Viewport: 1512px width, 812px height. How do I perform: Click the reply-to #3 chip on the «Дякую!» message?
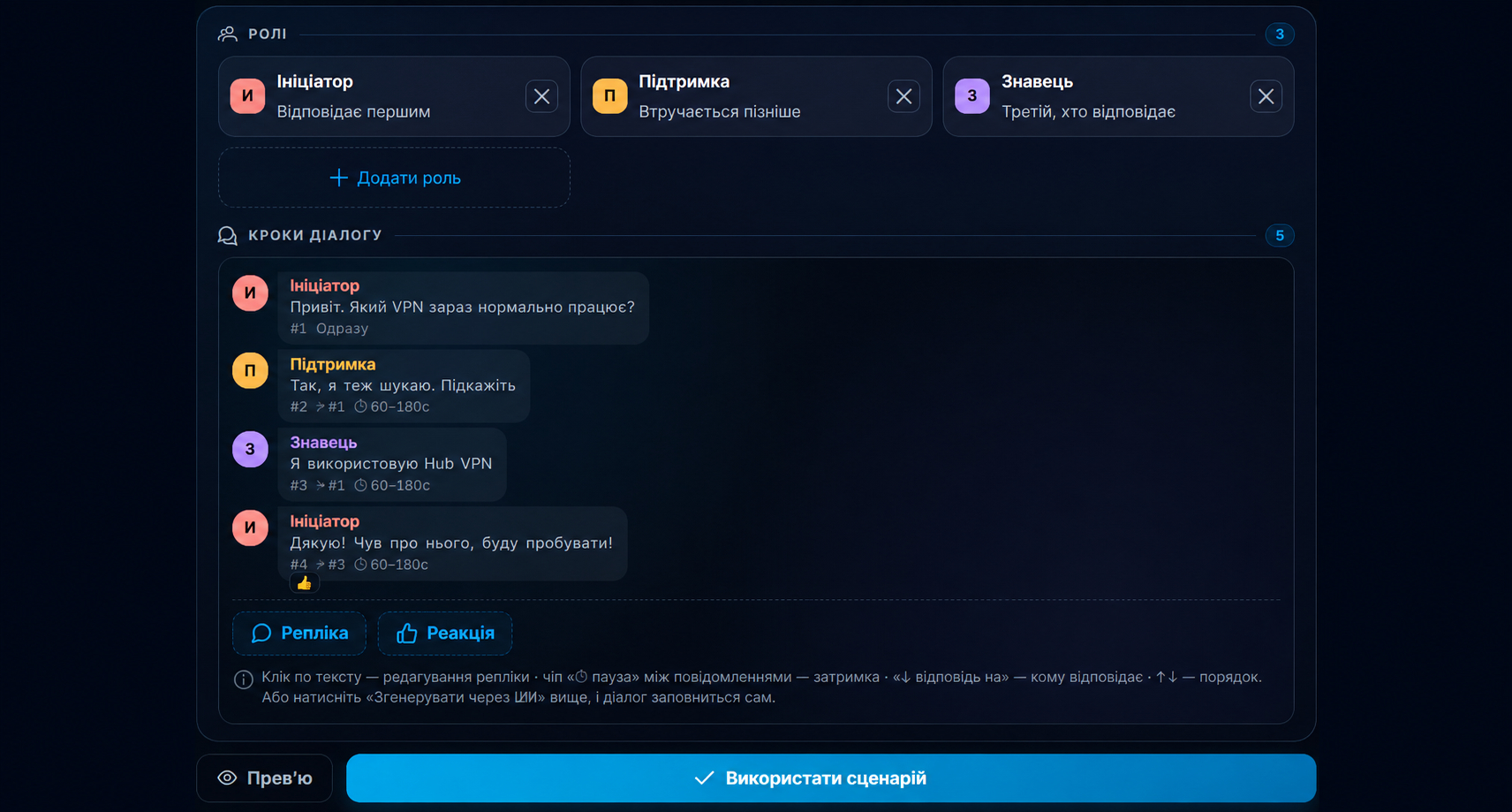coord(330,565)
